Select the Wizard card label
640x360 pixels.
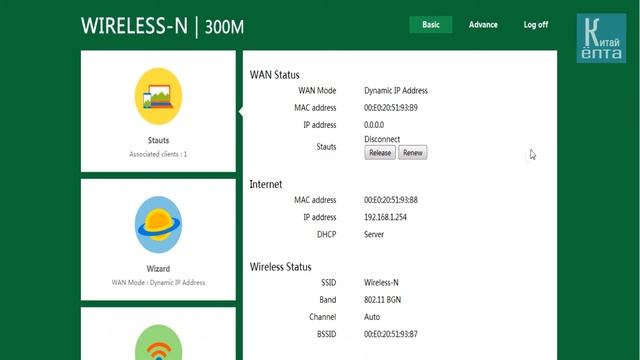click(158, 269)
